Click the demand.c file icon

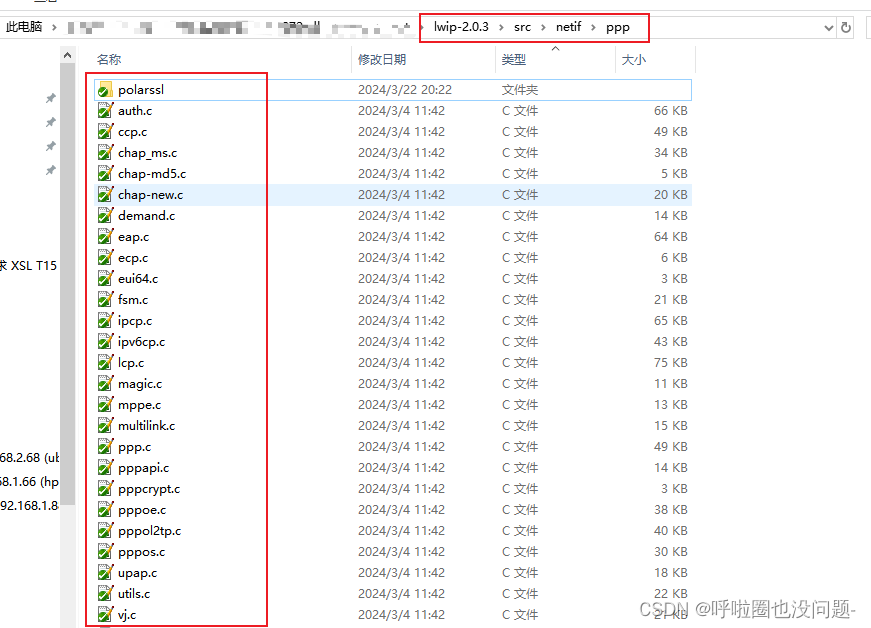pos(105,215)
